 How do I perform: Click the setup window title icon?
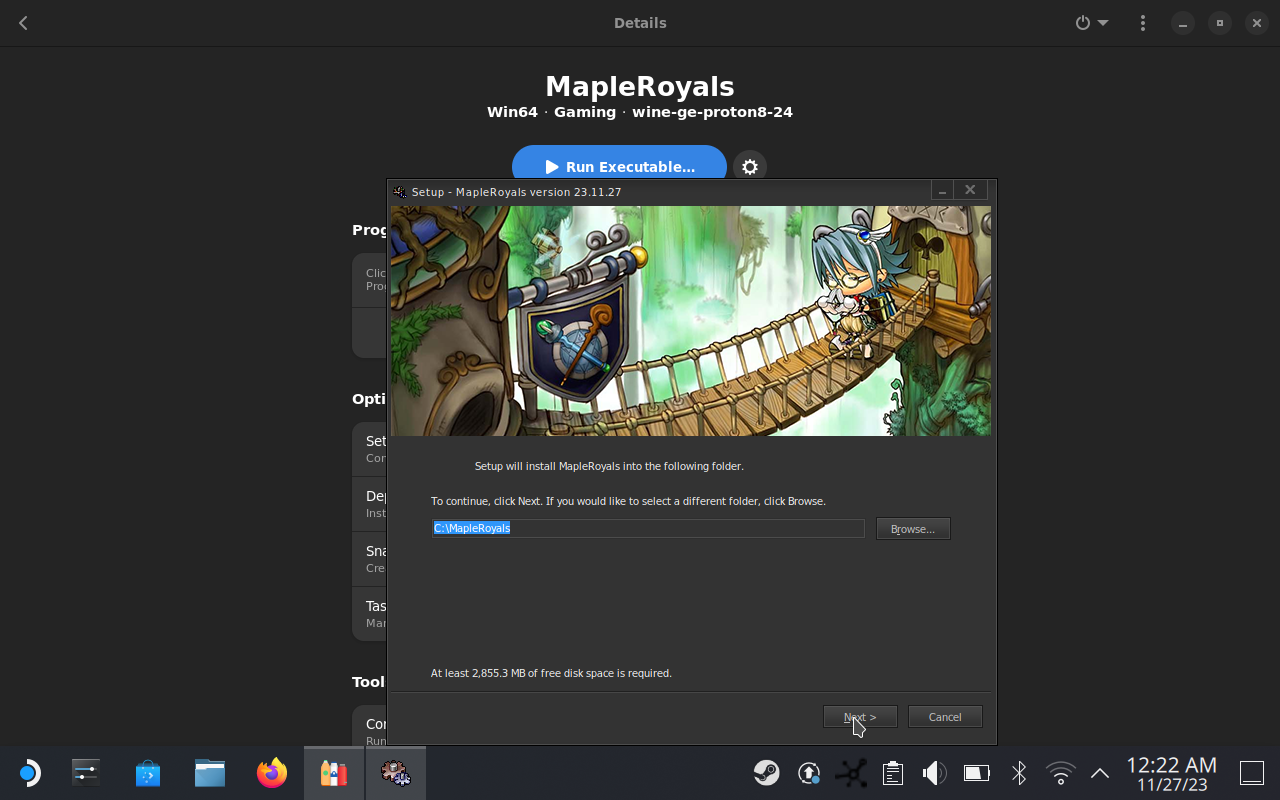[400, 191]
